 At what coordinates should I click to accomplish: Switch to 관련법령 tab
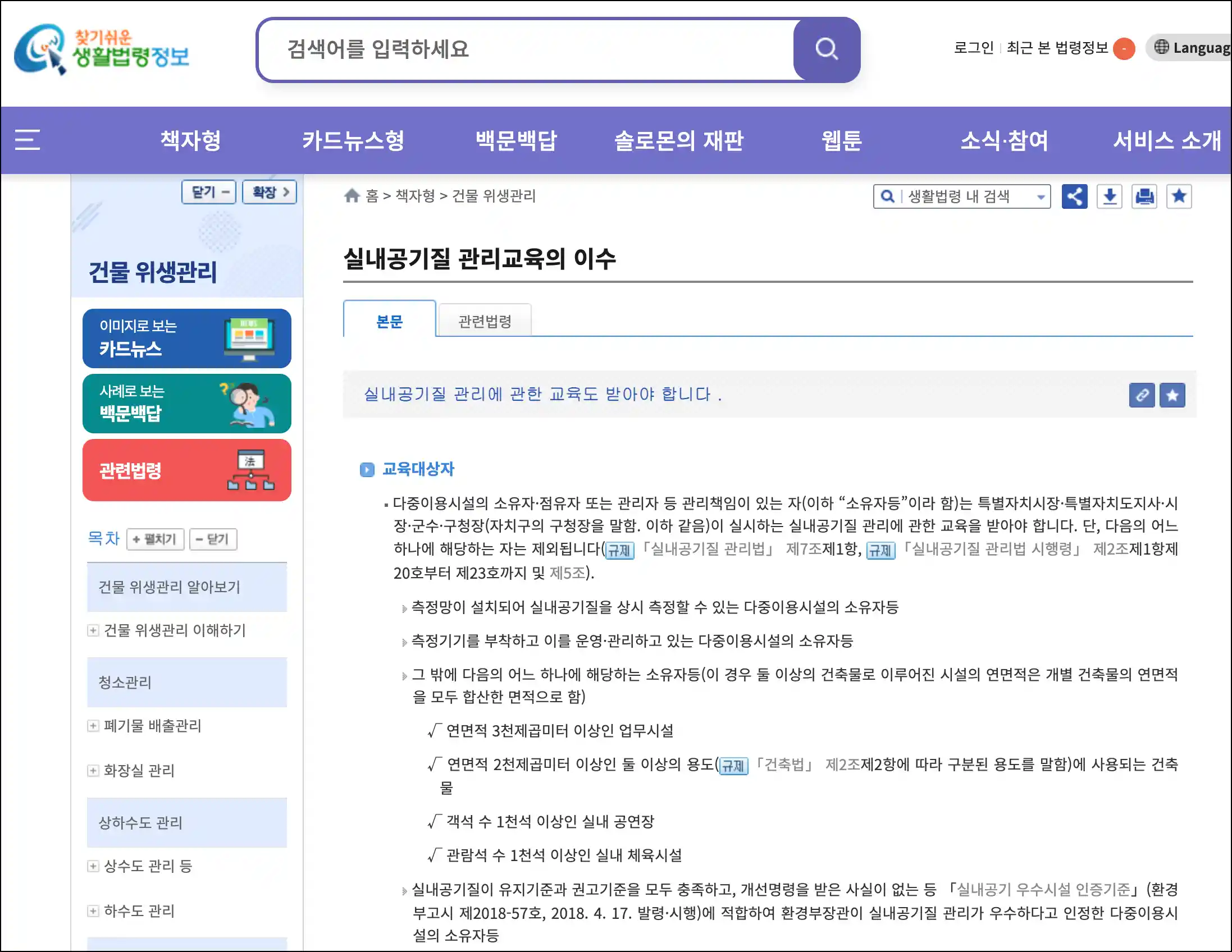(485, 322)
